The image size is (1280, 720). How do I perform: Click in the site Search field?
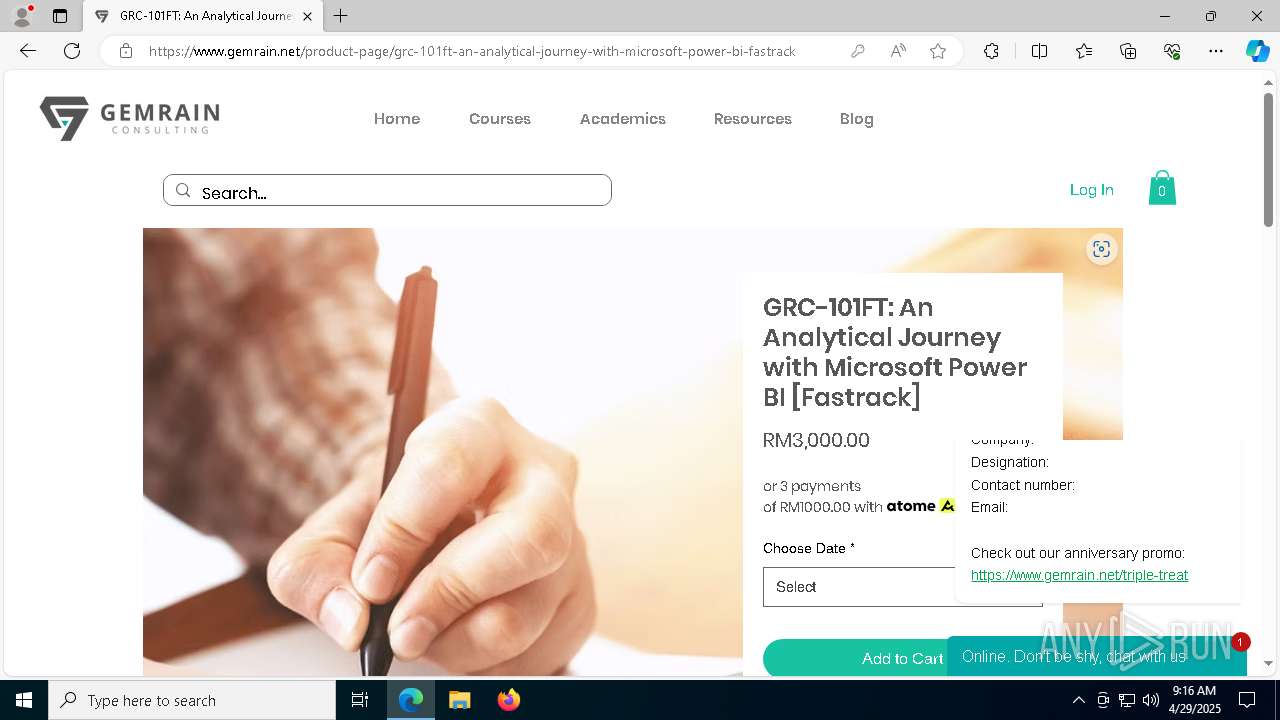[x=387, y=190]
